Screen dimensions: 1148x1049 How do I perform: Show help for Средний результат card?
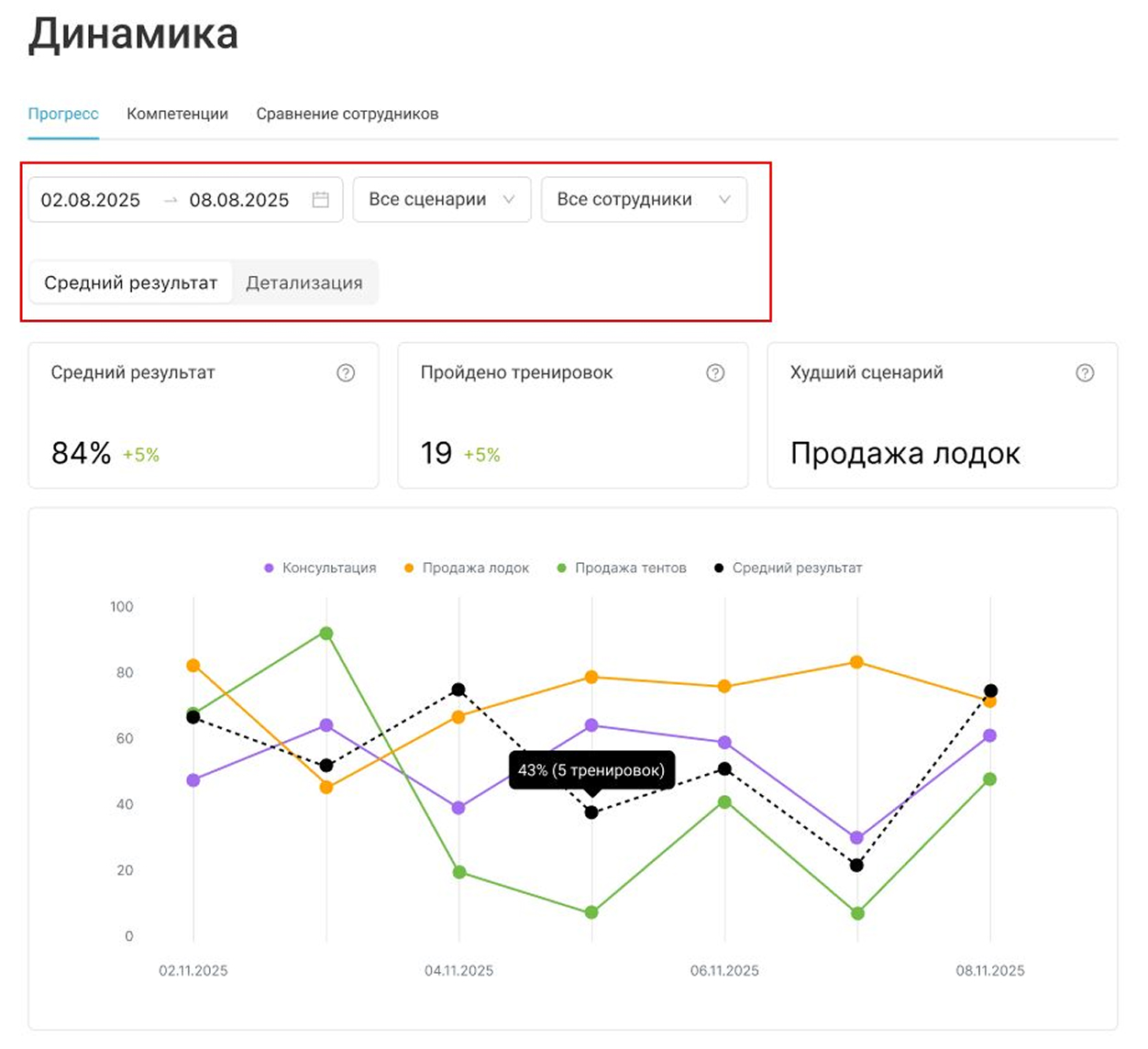[346, 372]
